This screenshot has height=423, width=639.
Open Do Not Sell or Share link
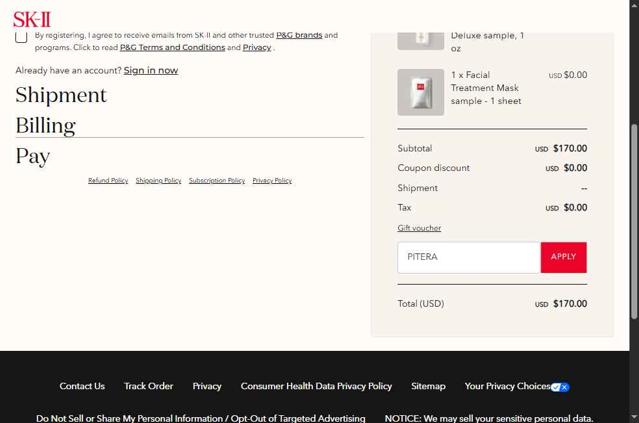pyautogui.click(x=201, y=419)
